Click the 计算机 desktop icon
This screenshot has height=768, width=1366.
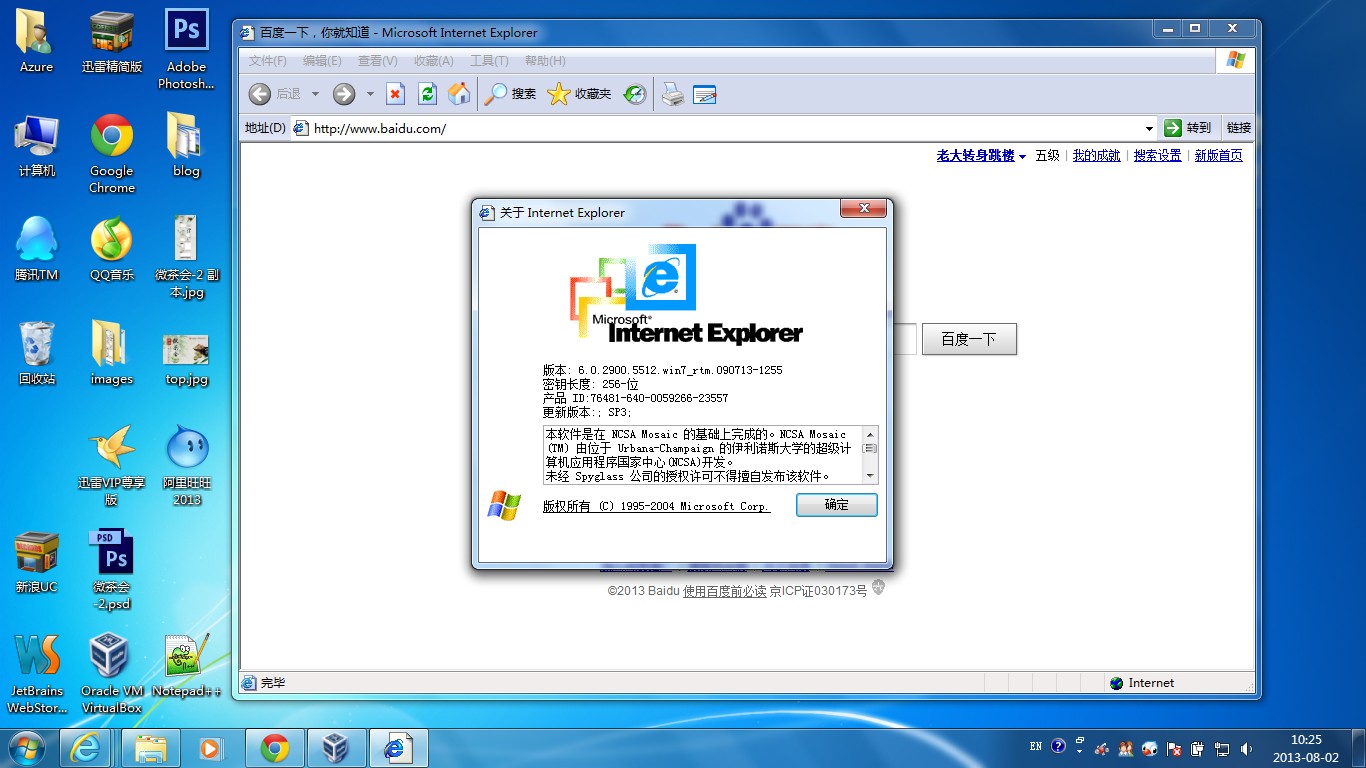coord(37,145)
